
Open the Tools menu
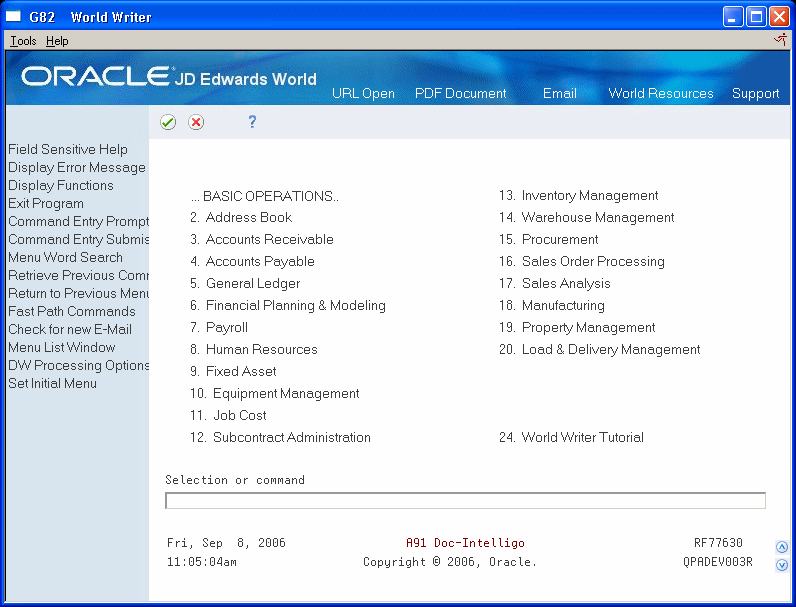pos(23,41)
